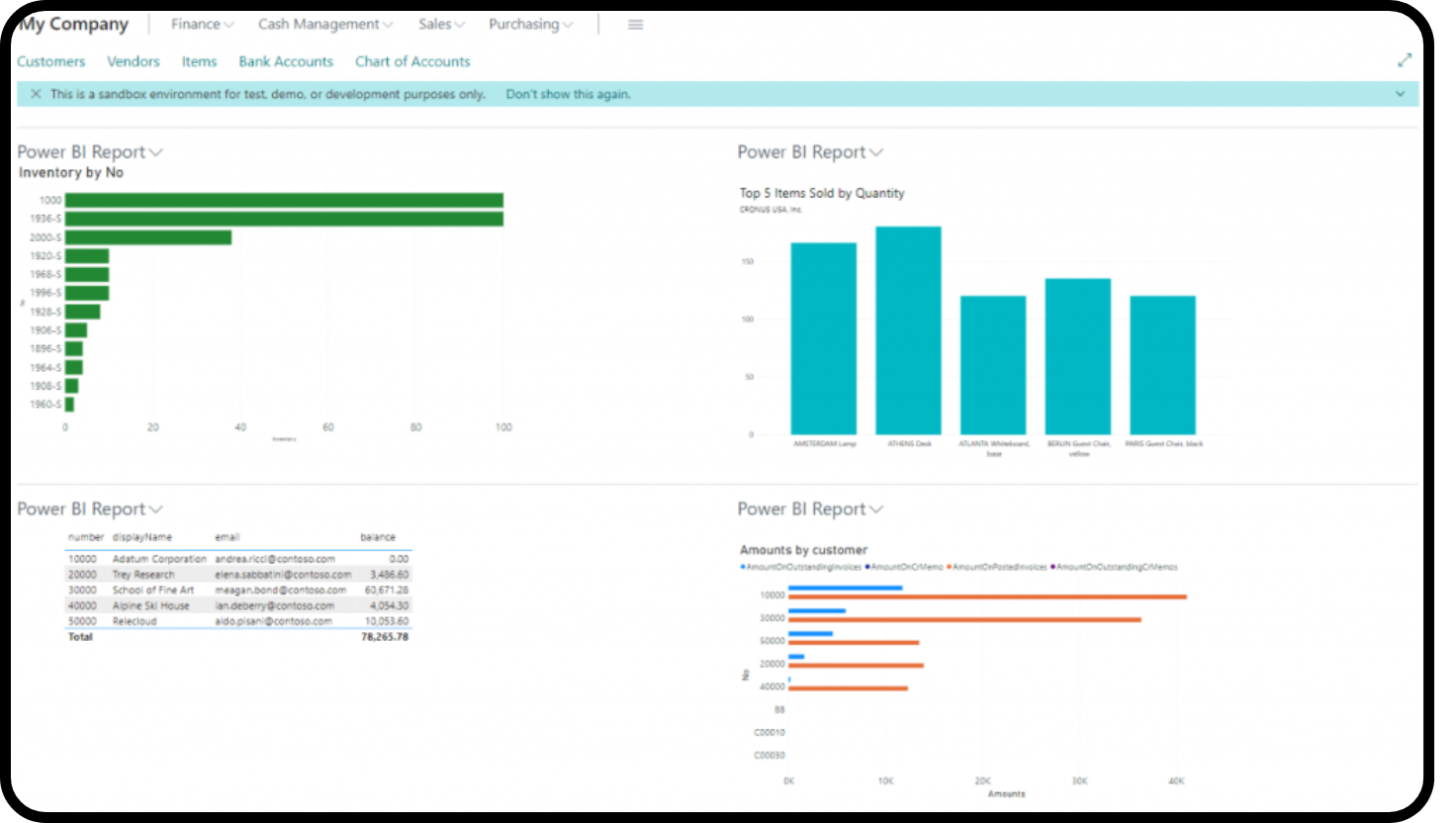
Task: Go to the Customers link
Action: [x=51, y=61]
